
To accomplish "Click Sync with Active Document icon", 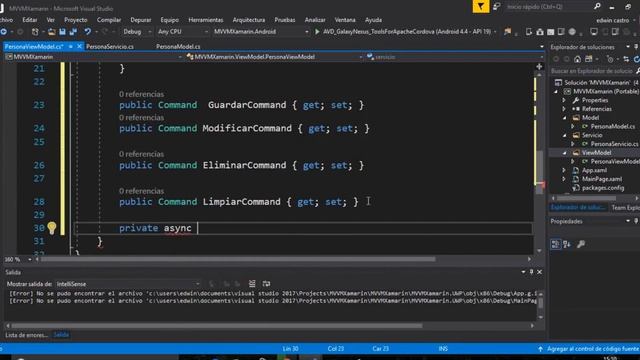I will [626, 59].
